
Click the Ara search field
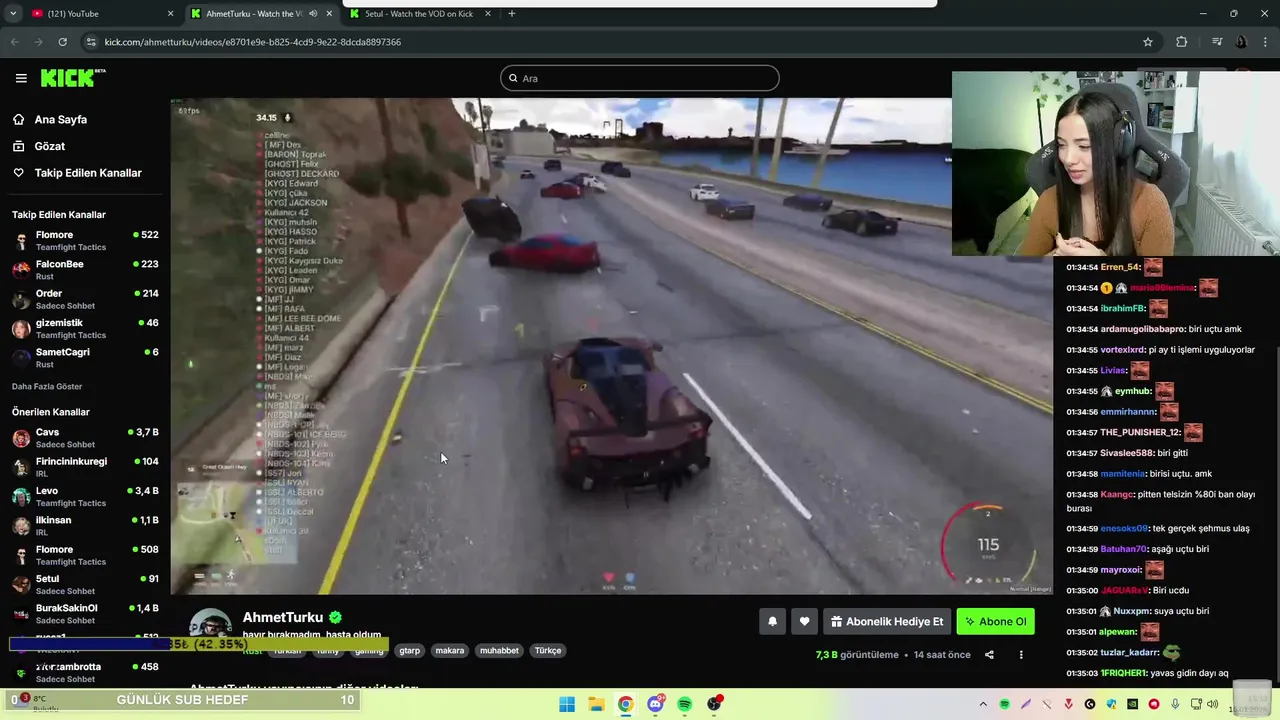pyautogui.click(x=640, y=78)
